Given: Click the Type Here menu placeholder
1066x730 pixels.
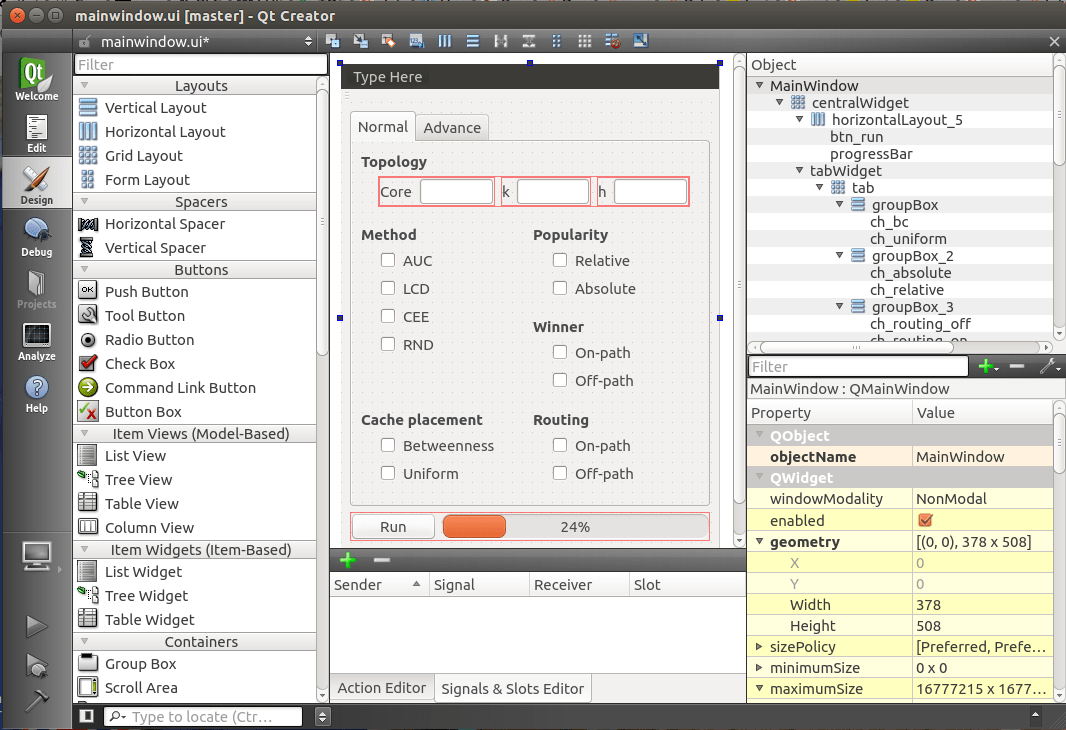Looking at the screenshot, I should 388,77.
